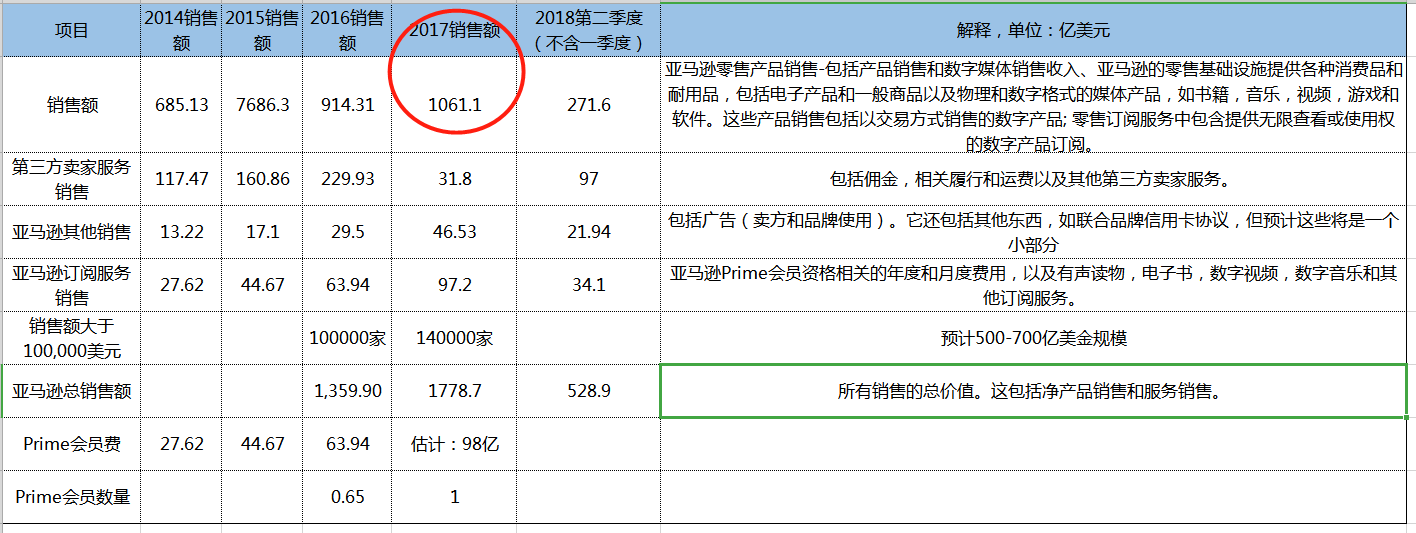Select the 46.53 cell
The image size is (1416, 533).
point(454,232)
